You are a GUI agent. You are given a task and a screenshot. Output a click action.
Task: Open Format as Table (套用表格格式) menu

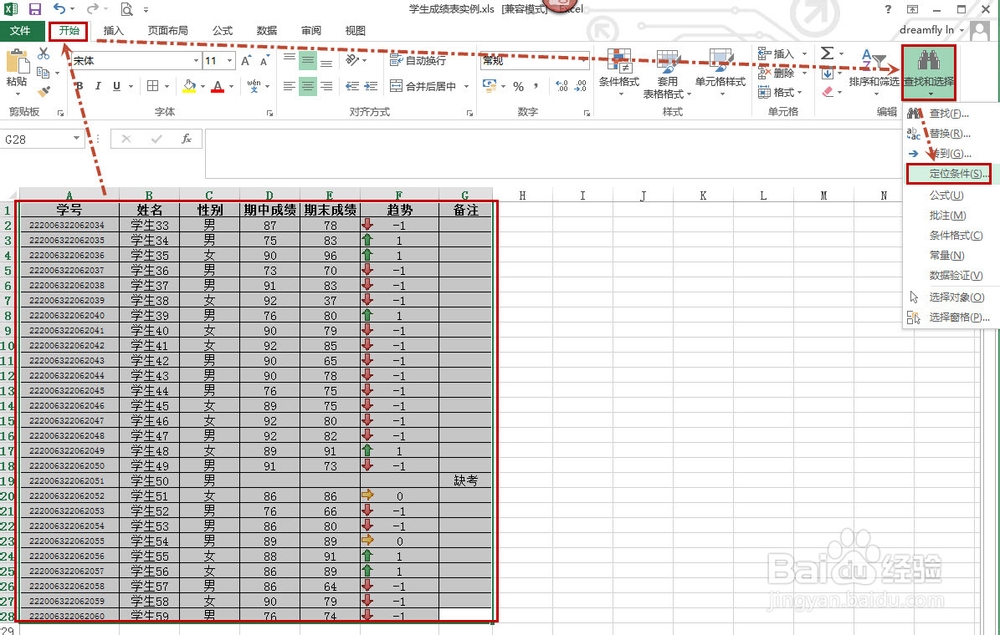(x=667, y=74)
